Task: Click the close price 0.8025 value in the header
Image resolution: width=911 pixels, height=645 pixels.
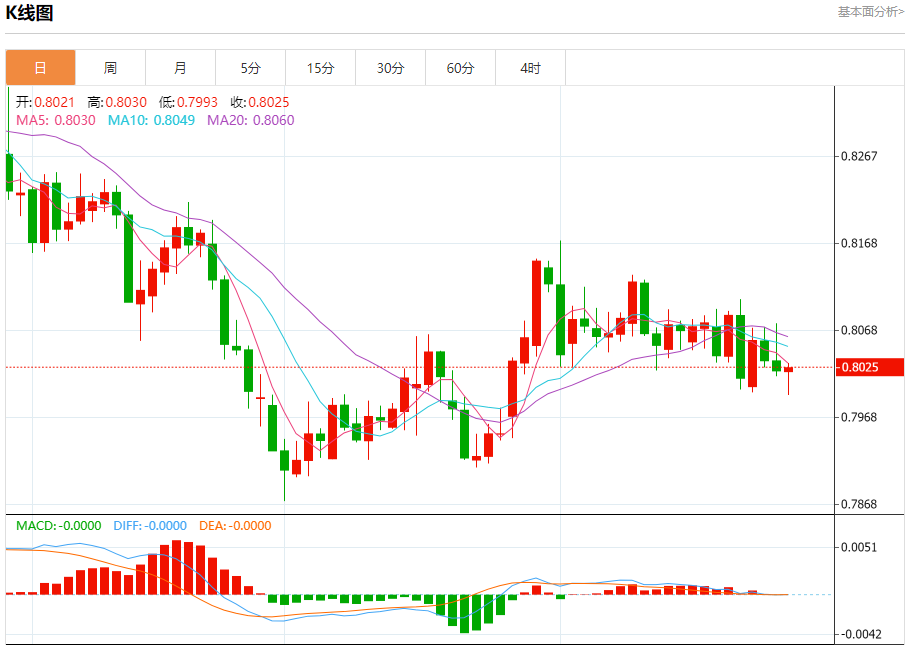Action: [x=269, y=102]
